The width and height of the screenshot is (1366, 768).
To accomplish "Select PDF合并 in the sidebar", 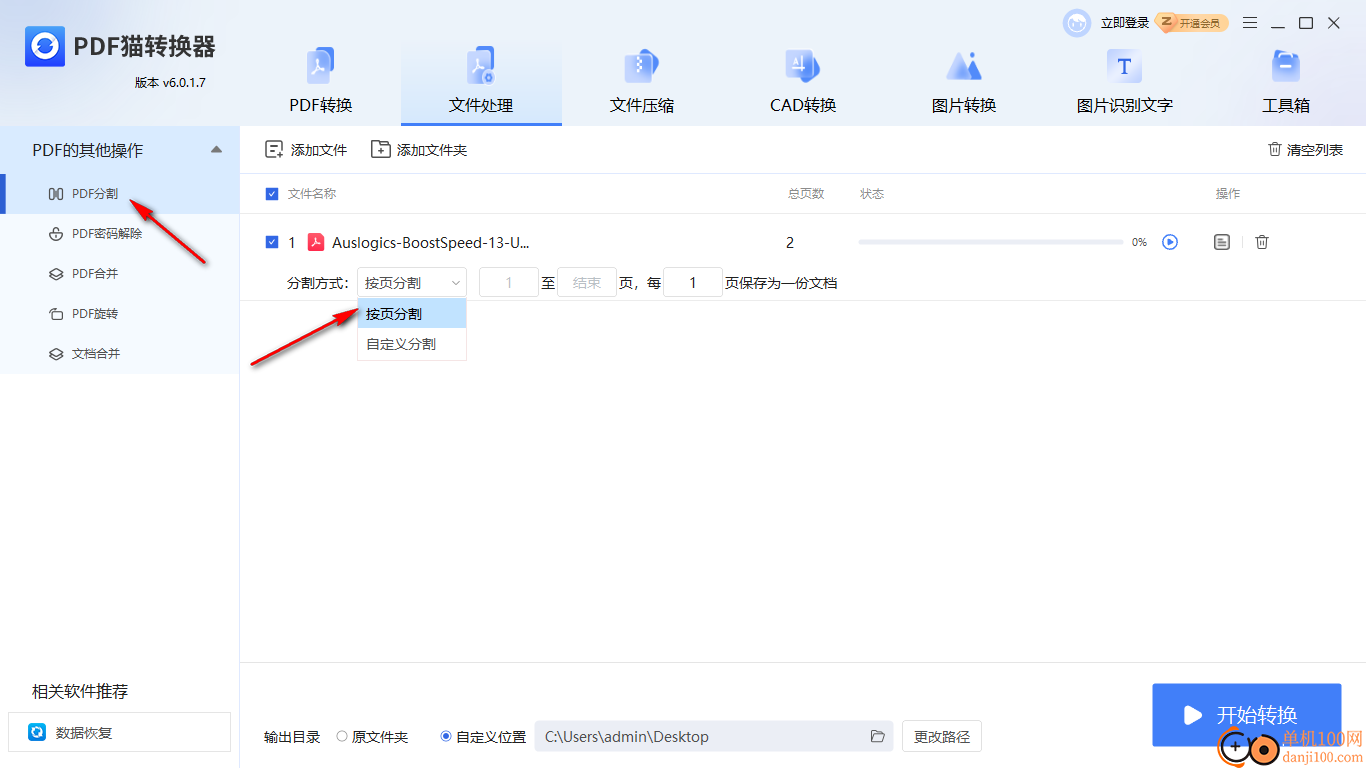I will 120,274.
